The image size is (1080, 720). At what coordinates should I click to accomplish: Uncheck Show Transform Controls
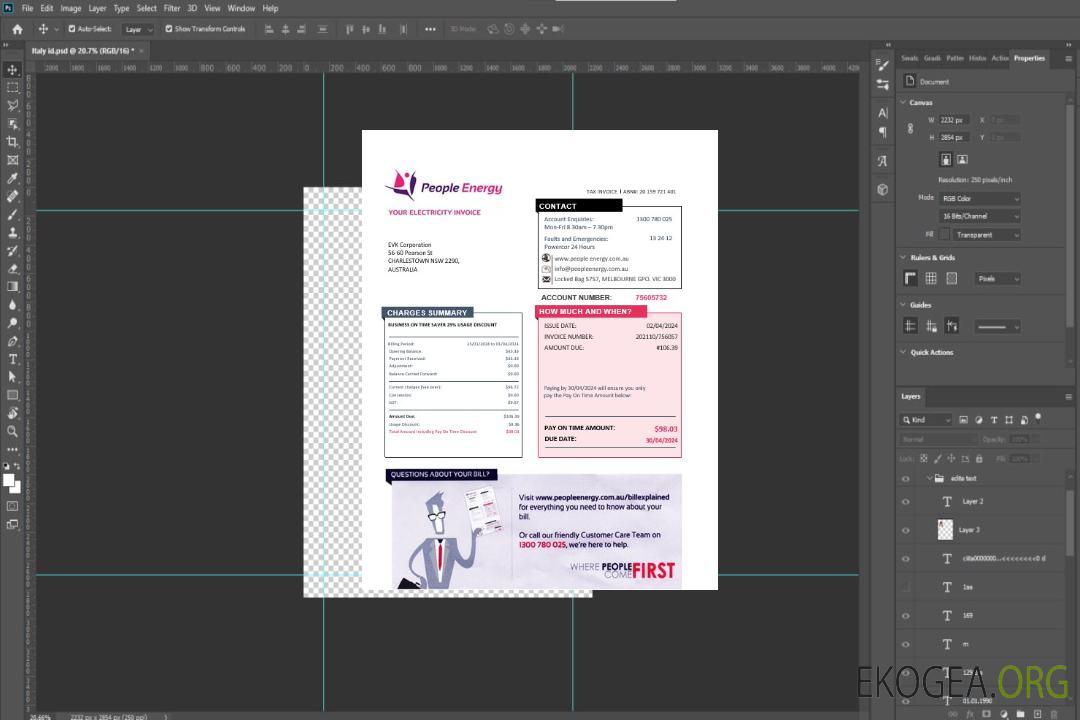point(169,29)
